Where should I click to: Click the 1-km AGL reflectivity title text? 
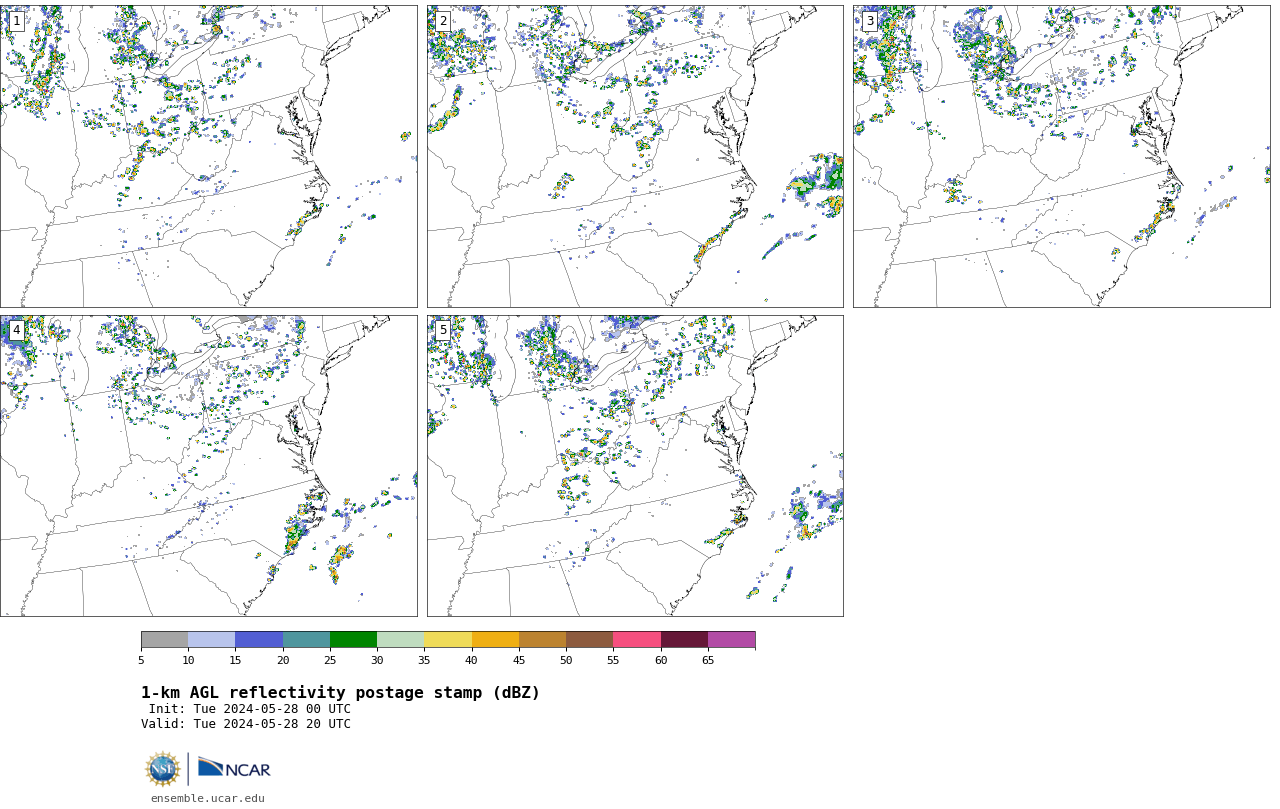click(340, 693)
